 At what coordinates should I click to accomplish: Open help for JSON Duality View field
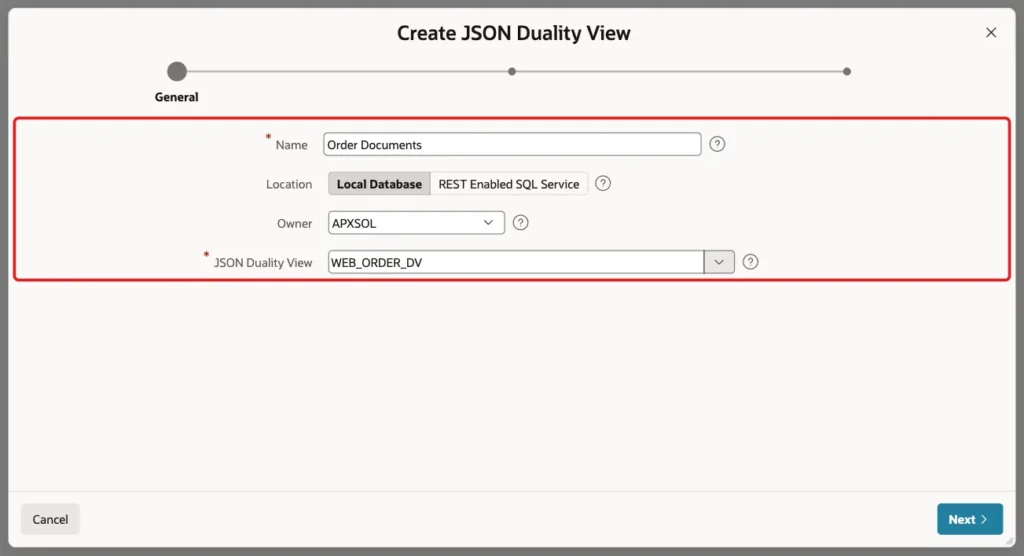click(750, 262)
